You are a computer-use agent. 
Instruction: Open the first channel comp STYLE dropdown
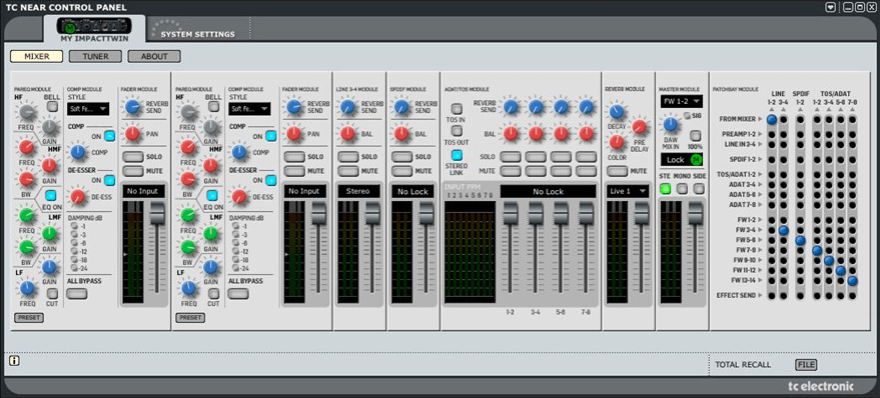coord(88,109)
